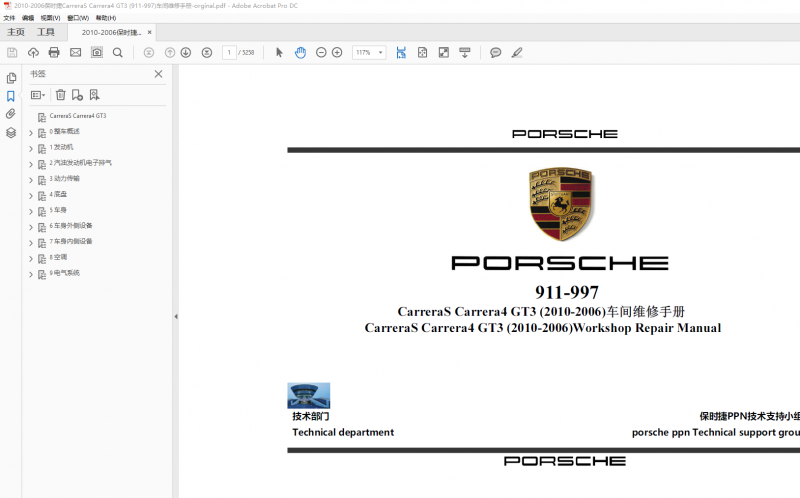800x498 pixels.
Task: Expand the 6 车身外侧设备 bookmark
Action: coord(31,228)
